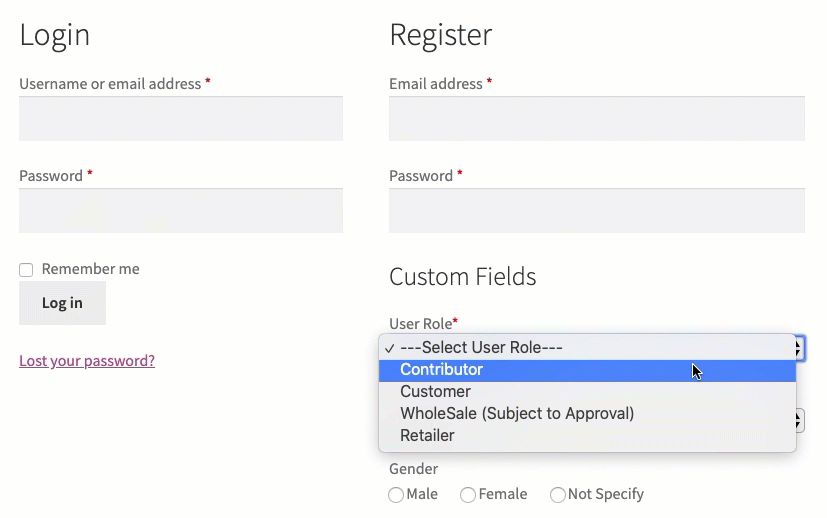
Task: Click the User Role dropdown arrows
Action: [800, 349]
